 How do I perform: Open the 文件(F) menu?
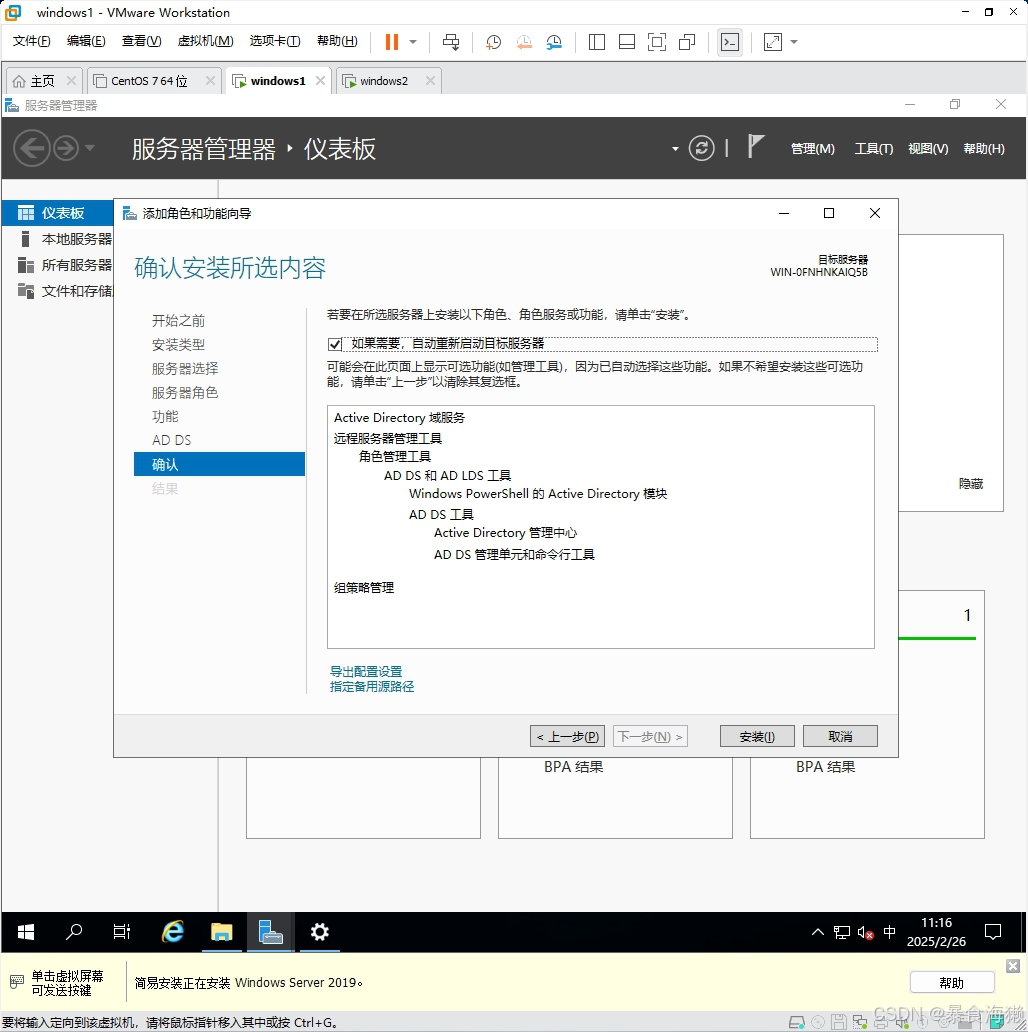point(32,41)
